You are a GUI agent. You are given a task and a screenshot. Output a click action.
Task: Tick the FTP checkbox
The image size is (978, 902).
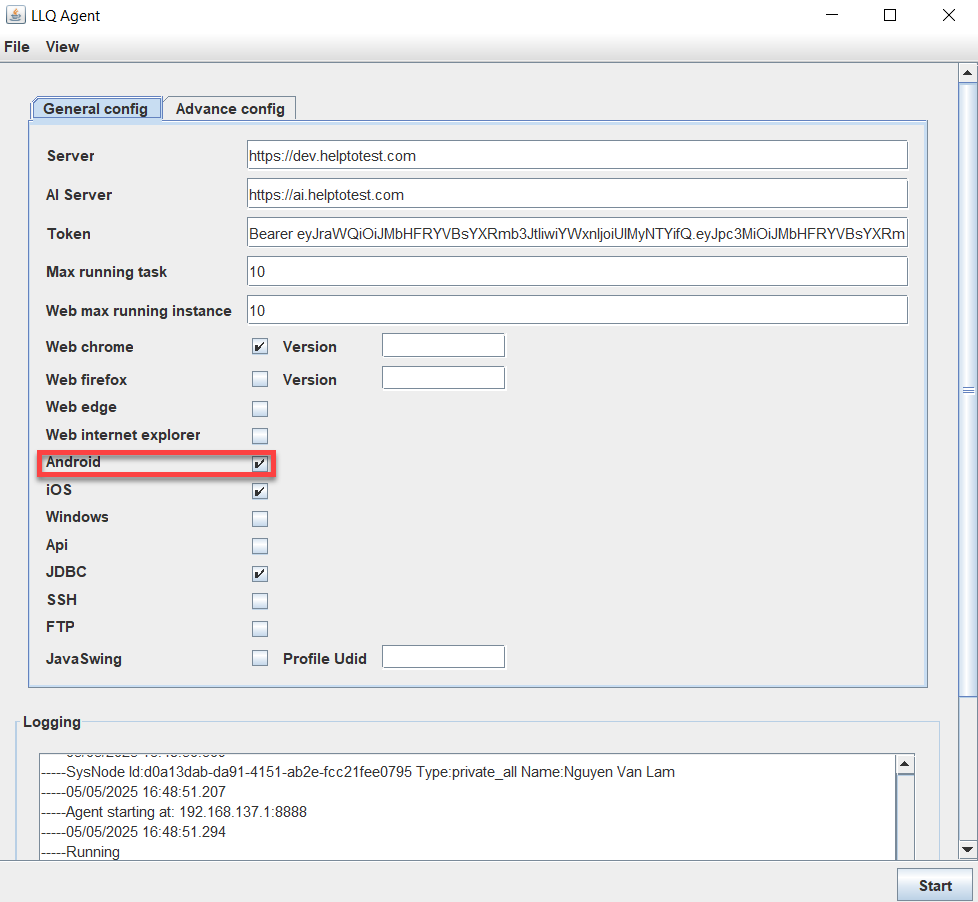point(260,628)
